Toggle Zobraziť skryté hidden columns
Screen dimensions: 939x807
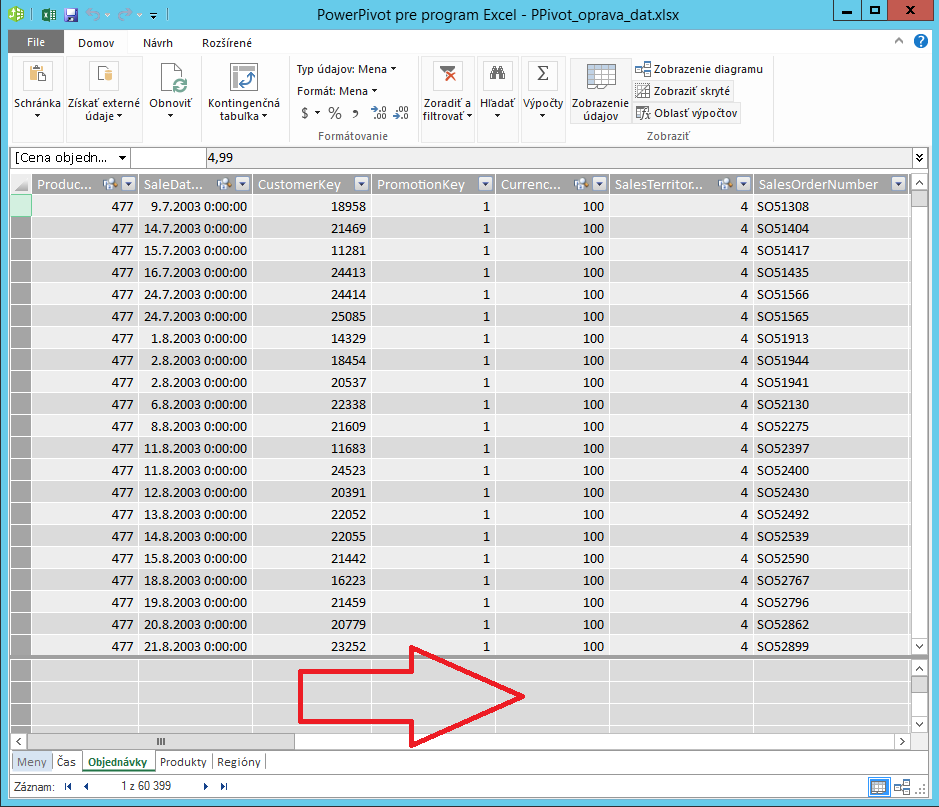683,91
